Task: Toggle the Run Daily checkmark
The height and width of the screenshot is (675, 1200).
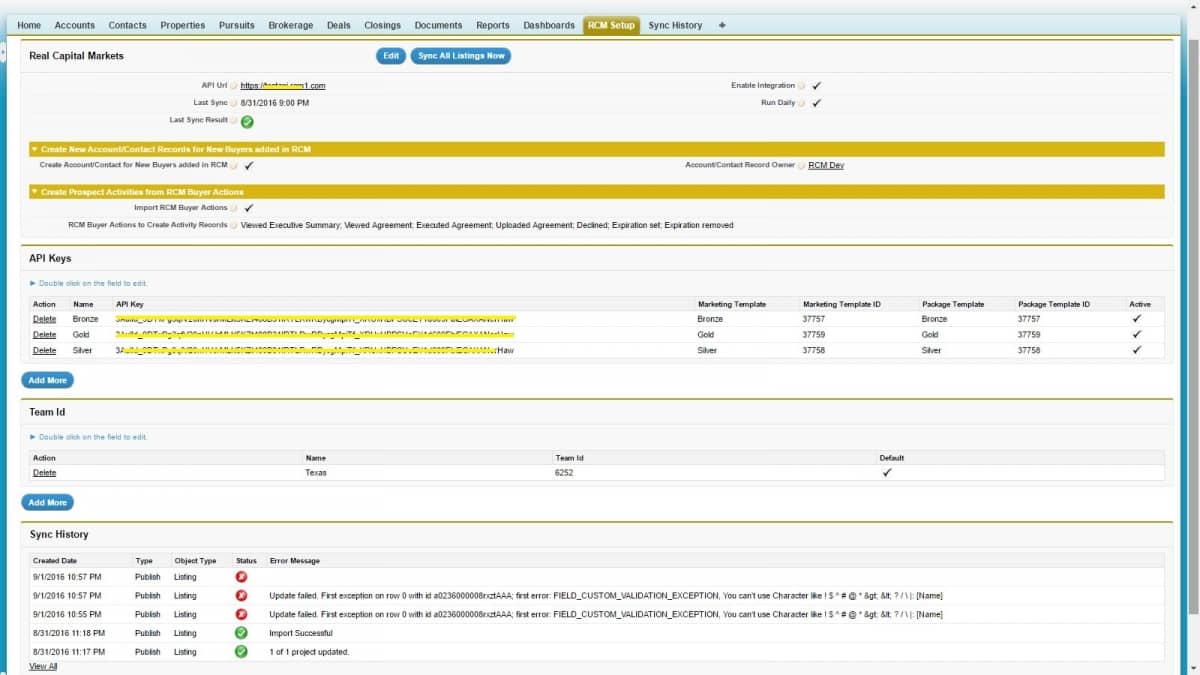Action: [817, 103]
